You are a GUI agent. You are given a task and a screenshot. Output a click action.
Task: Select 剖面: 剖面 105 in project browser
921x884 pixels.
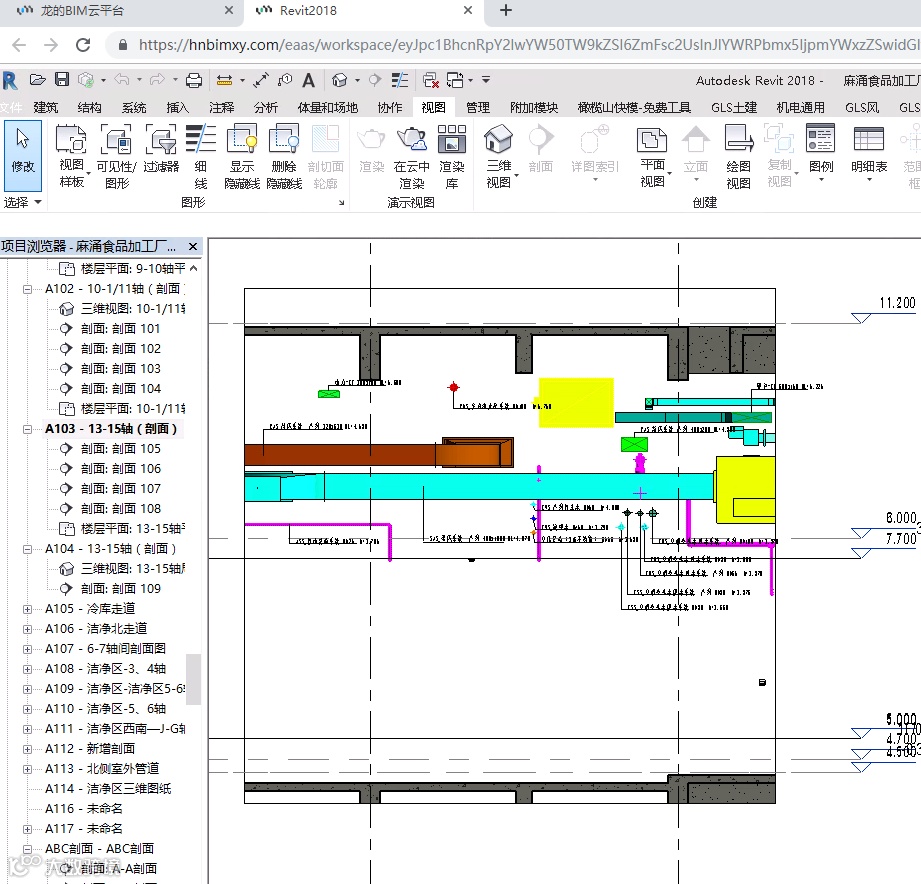120,449
